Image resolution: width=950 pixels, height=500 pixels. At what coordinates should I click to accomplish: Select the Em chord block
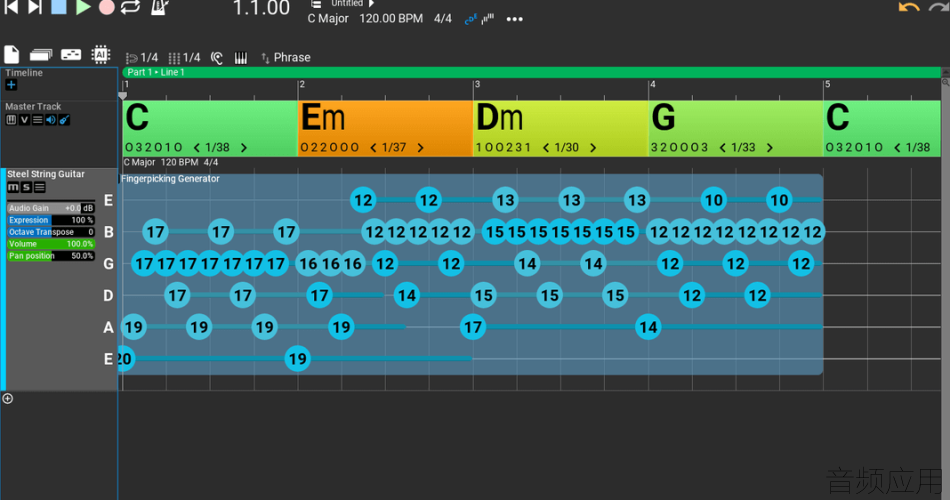[385, 128]
